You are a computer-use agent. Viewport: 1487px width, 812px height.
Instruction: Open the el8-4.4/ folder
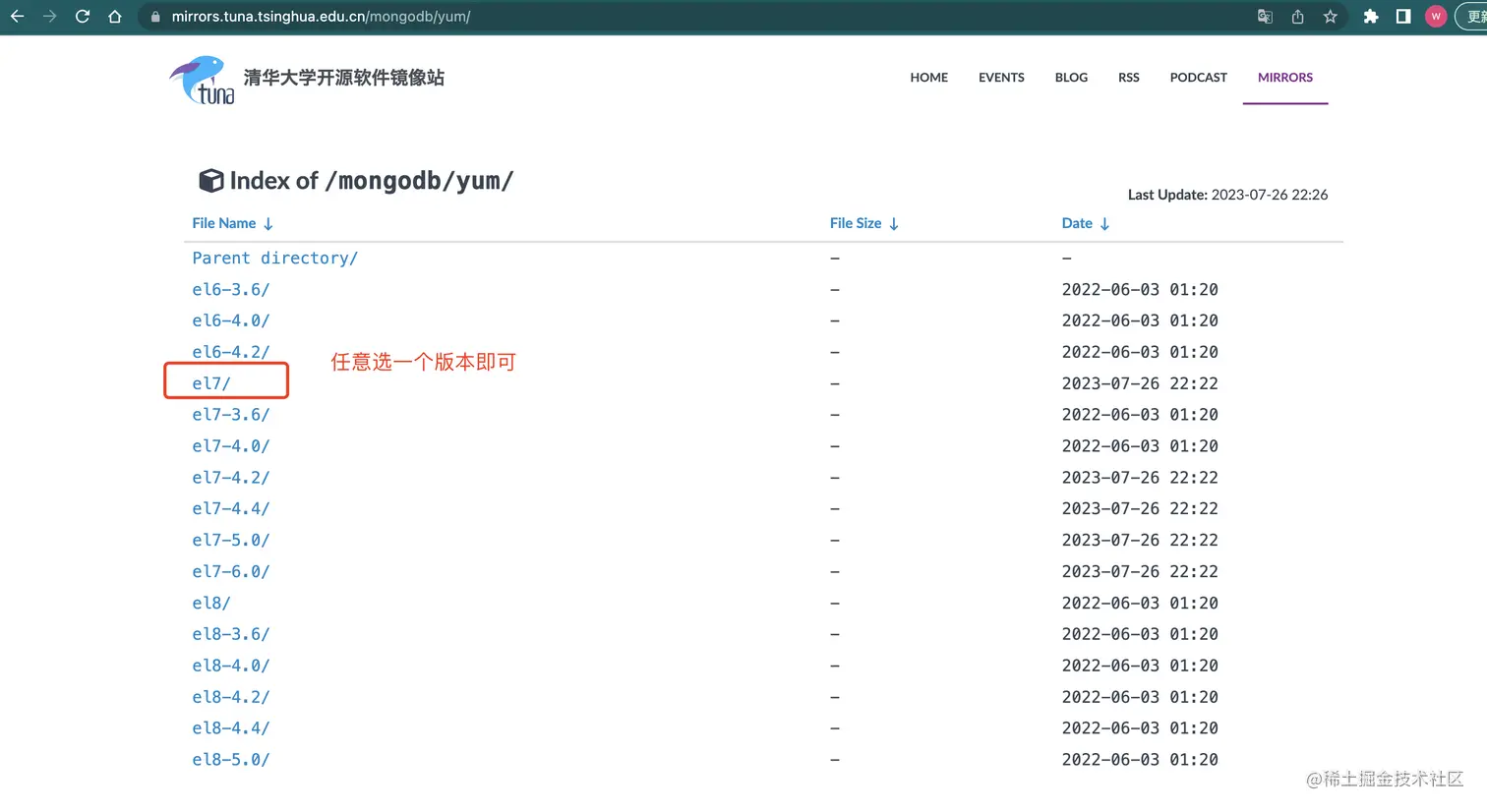coord(231,728)
